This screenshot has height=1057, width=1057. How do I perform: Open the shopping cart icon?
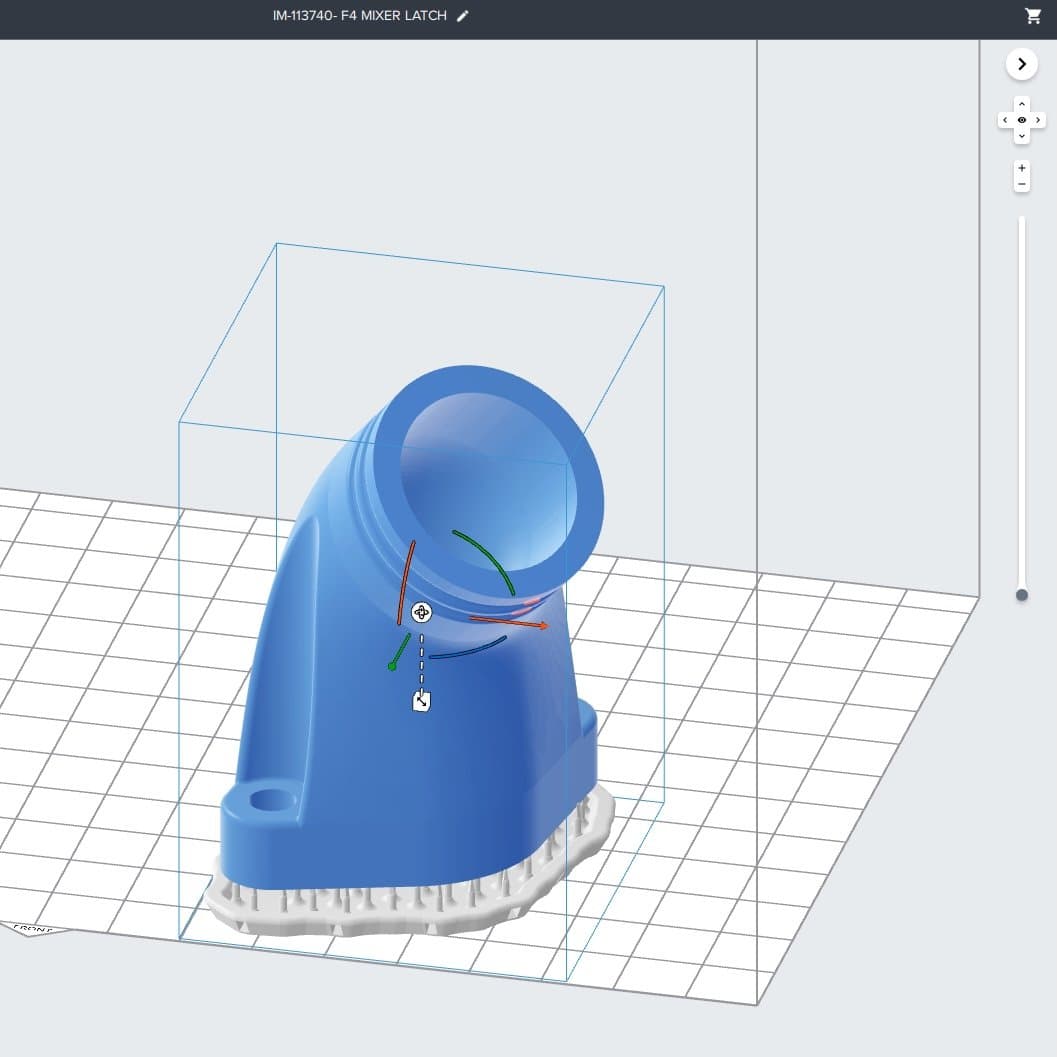tap(1033, 16)
